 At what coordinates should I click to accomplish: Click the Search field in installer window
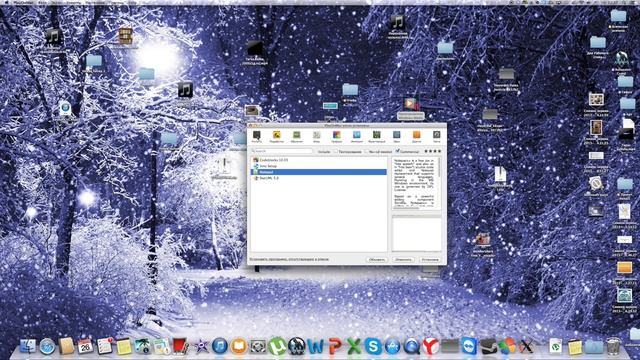tap(282, 151)
